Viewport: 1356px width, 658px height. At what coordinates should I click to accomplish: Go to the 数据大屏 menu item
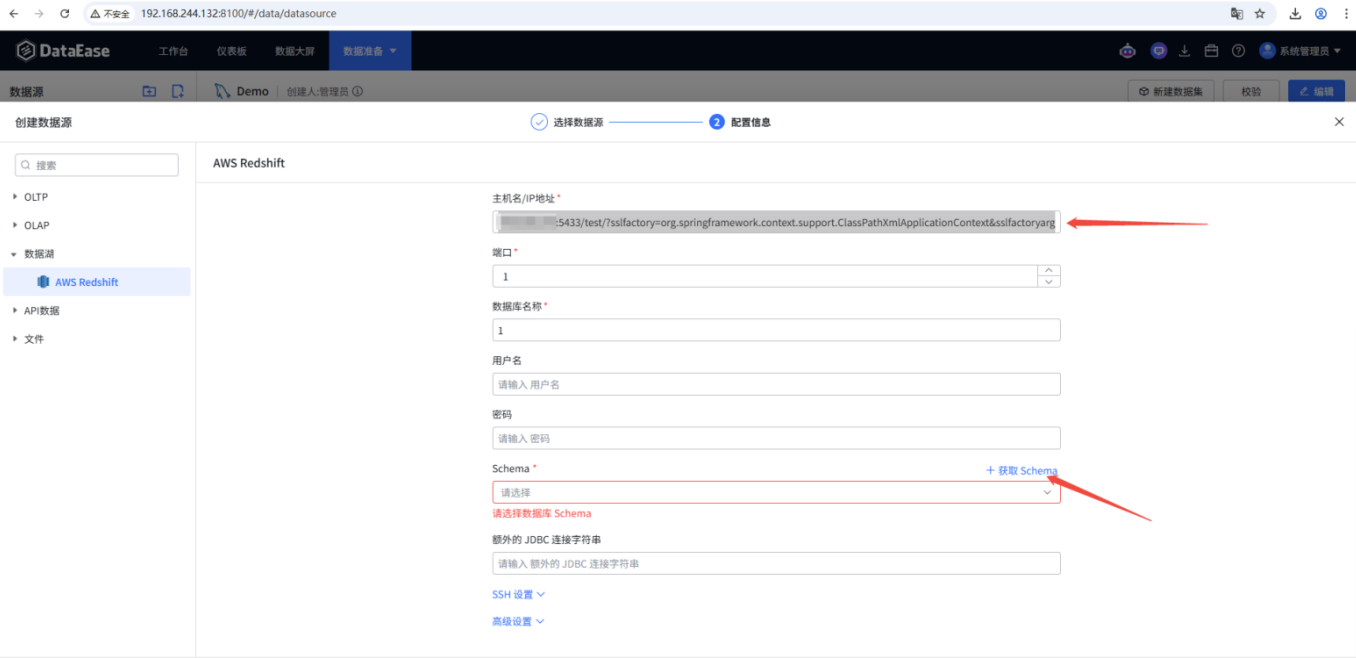tap(294, 51)
